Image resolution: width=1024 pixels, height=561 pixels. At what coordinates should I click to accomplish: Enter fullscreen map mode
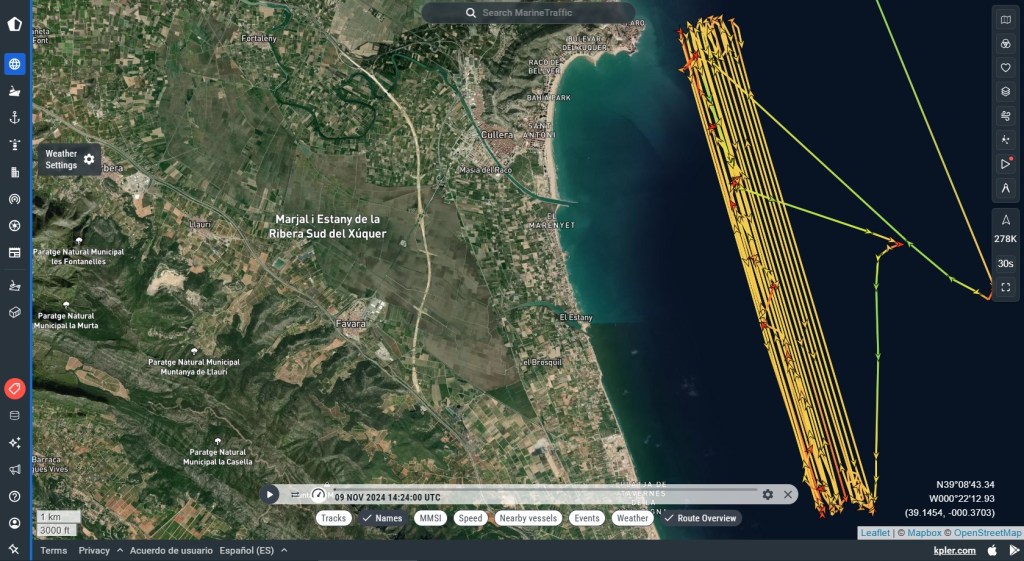pyautogui.click(x=1005, y=287)
